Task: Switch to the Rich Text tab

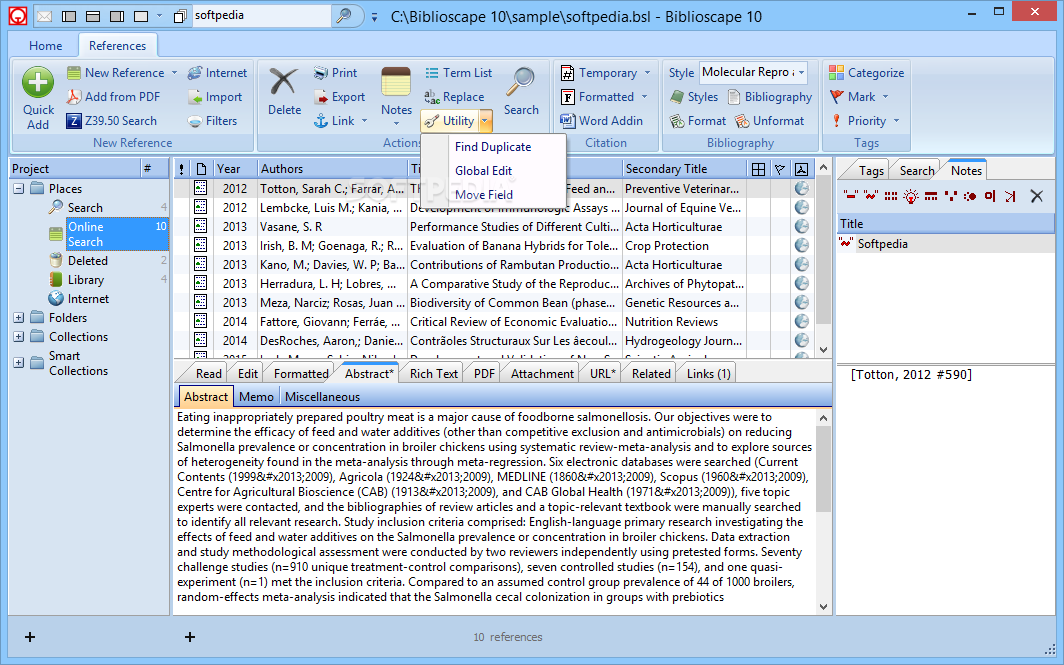Action: [x=434, y=373]
